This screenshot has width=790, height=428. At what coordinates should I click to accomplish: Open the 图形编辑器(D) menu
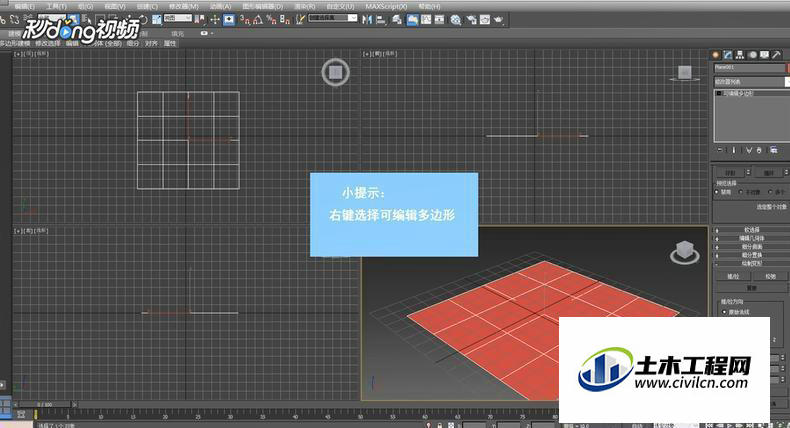262,7
